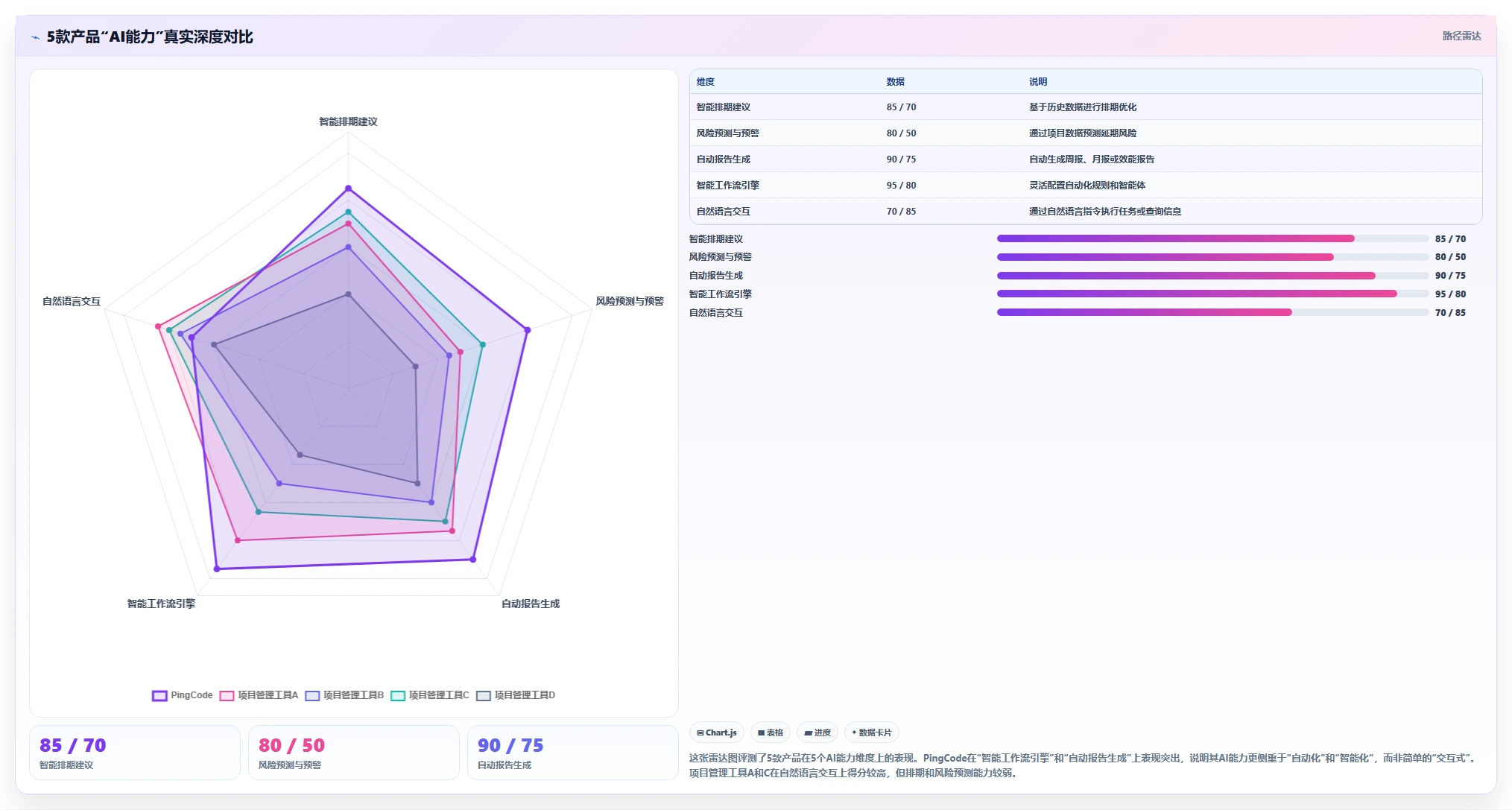Click the 通过项目数据预测延期风险 description cell
The image size is (1512, 810).
click(1083, 133)
